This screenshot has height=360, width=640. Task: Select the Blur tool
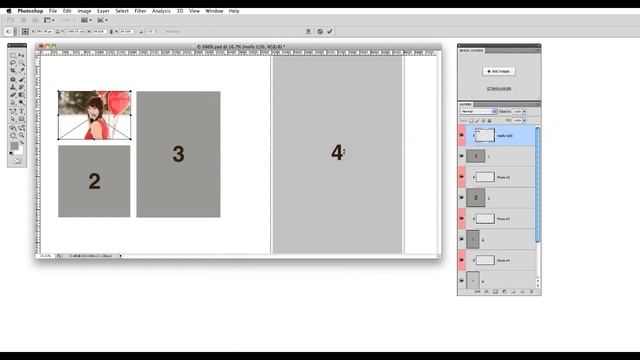click(13, 102)
